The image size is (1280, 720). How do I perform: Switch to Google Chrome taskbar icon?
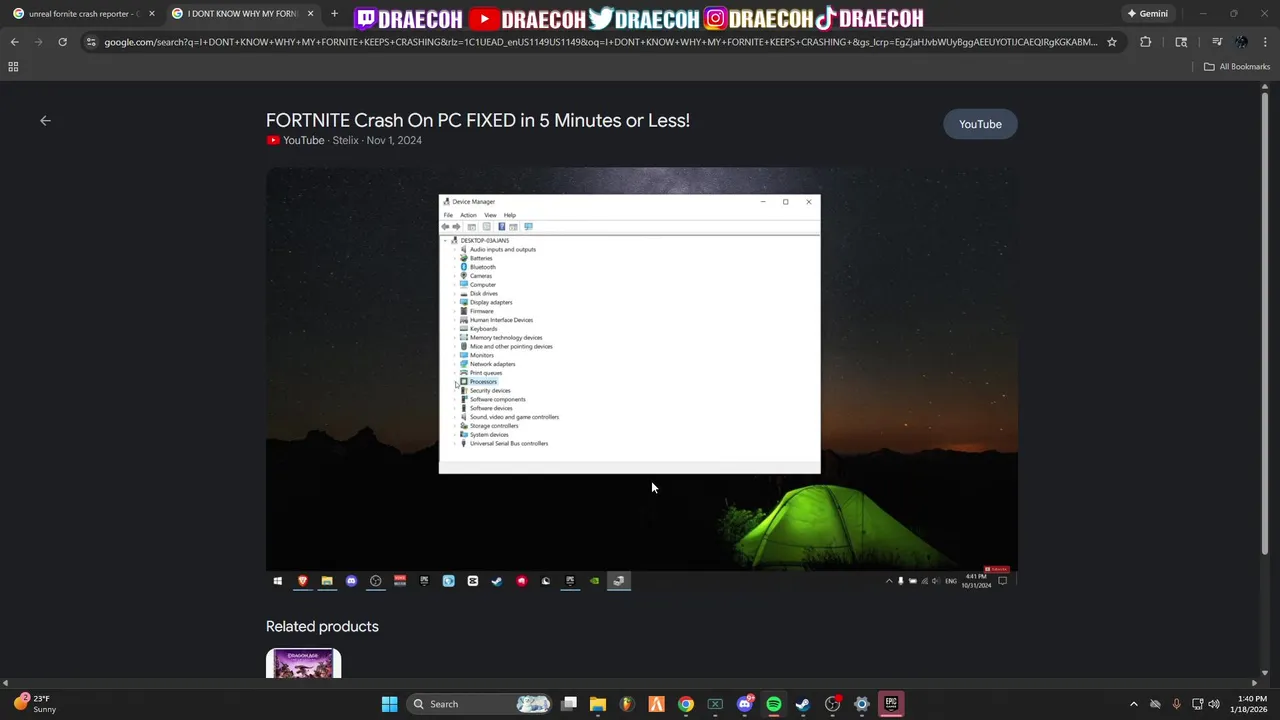click(x=686, y=704)
